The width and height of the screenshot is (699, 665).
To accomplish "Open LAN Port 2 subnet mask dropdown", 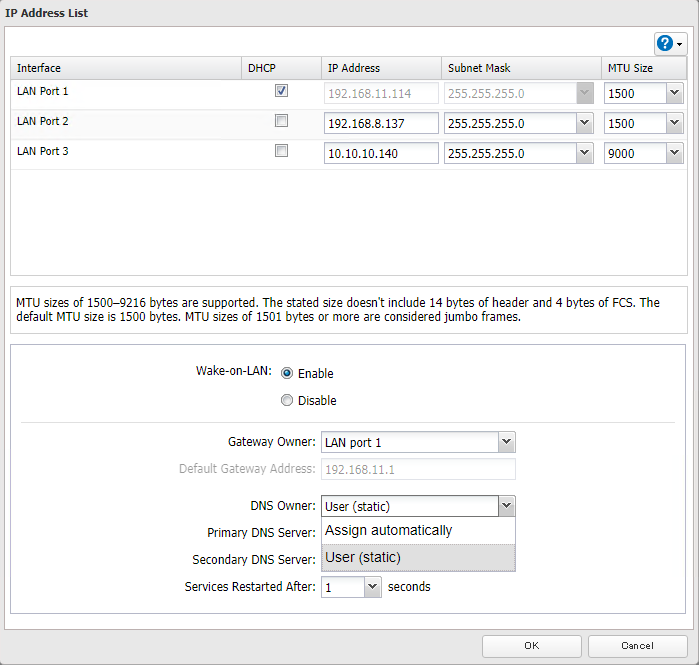I will coord(584,123).
